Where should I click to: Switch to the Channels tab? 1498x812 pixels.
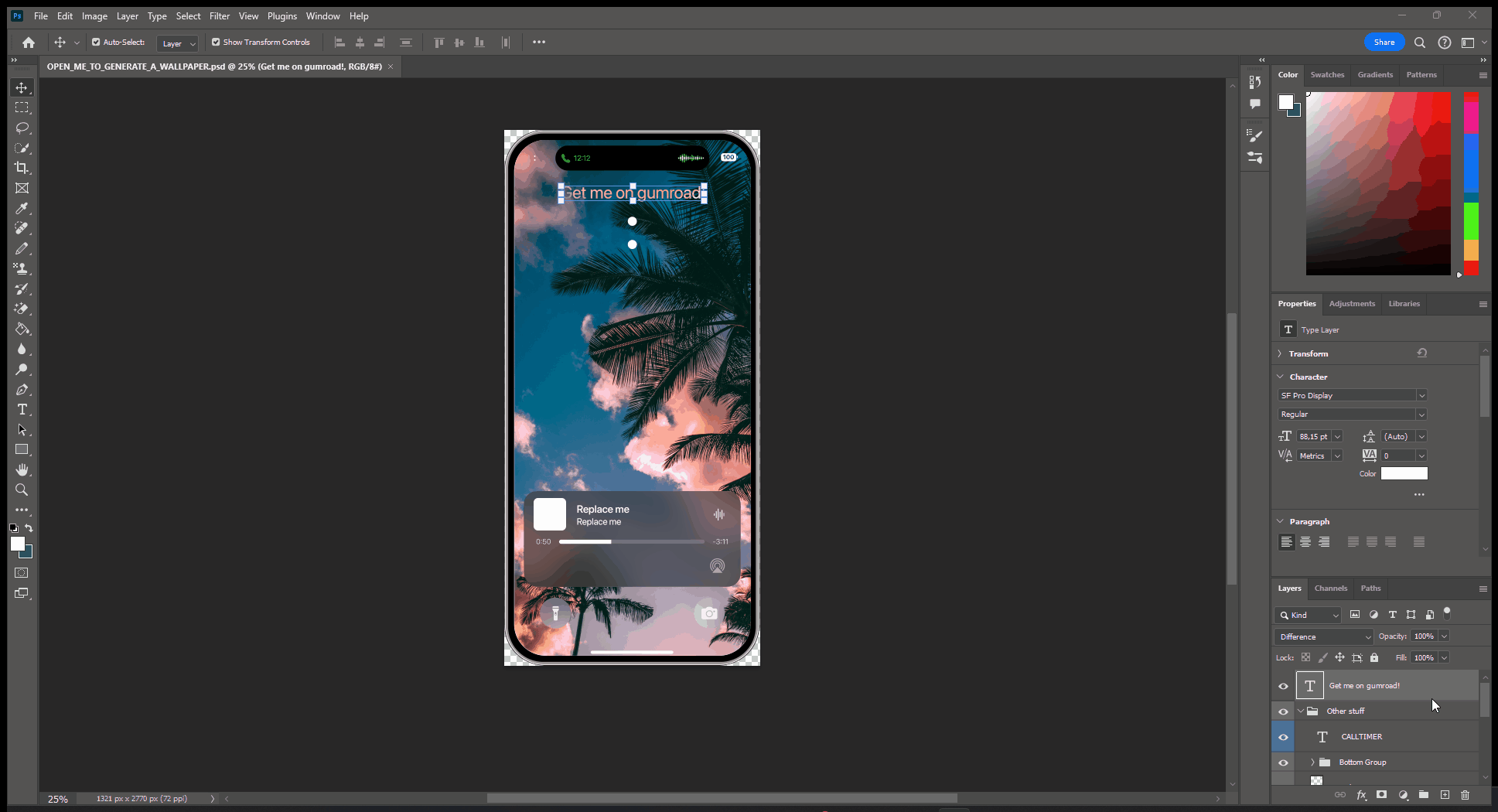1331,589
